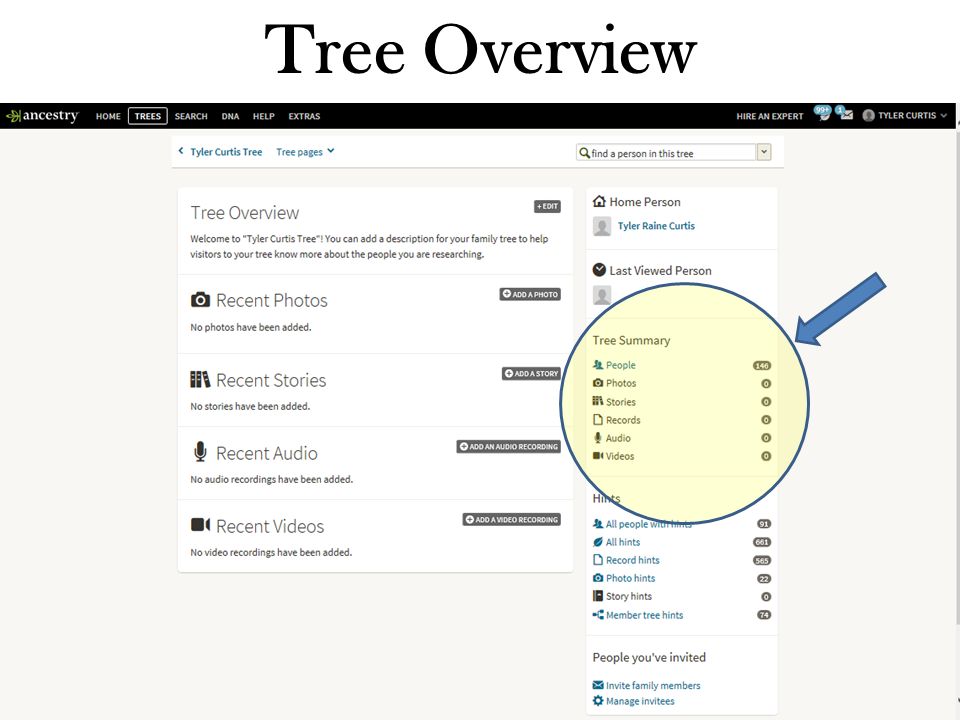
Task: Open the find-a-person dropdown arrow
Action: click(764, 152)
